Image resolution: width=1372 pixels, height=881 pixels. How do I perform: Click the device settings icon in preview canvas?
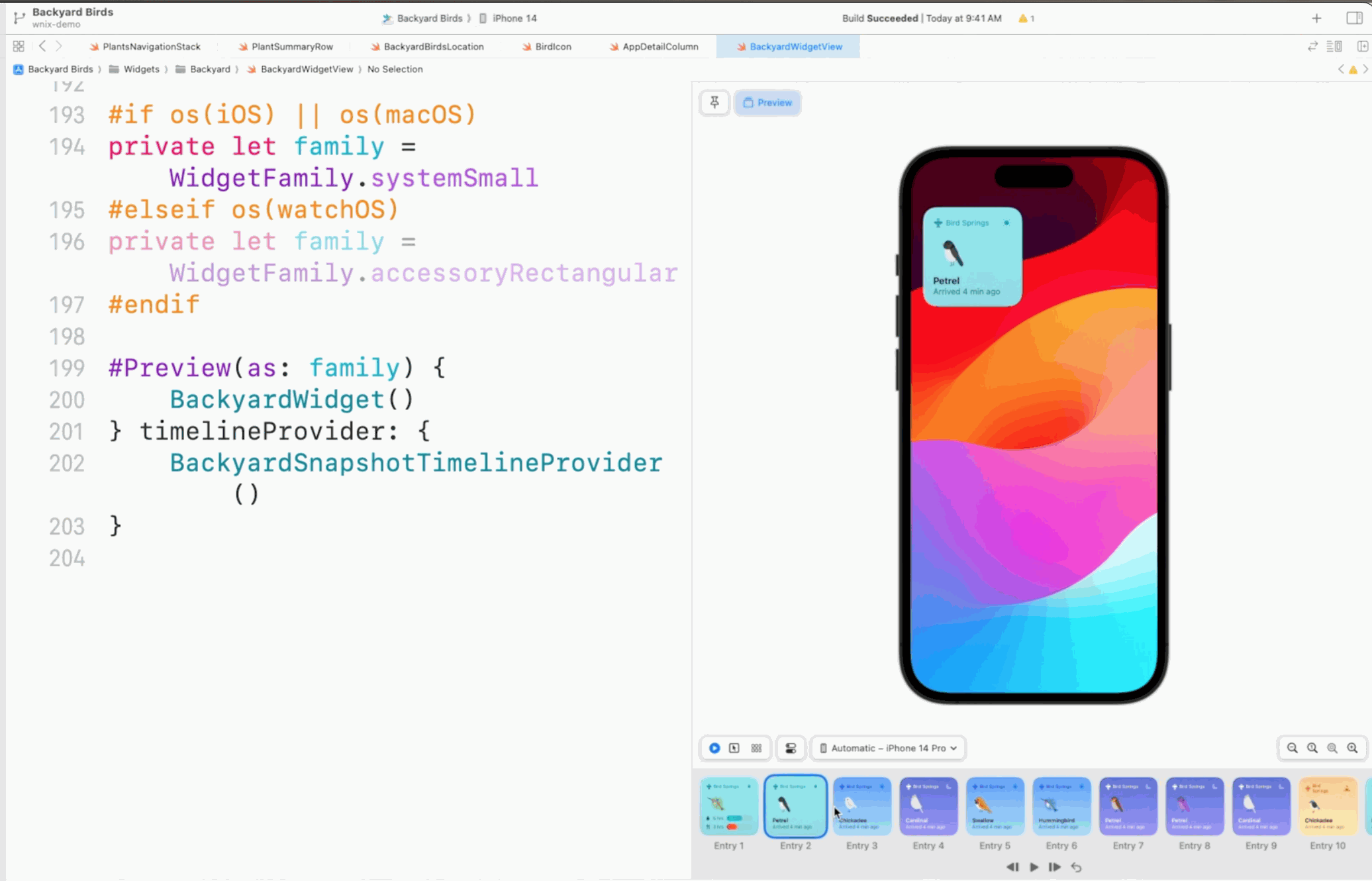click(791, 748)
